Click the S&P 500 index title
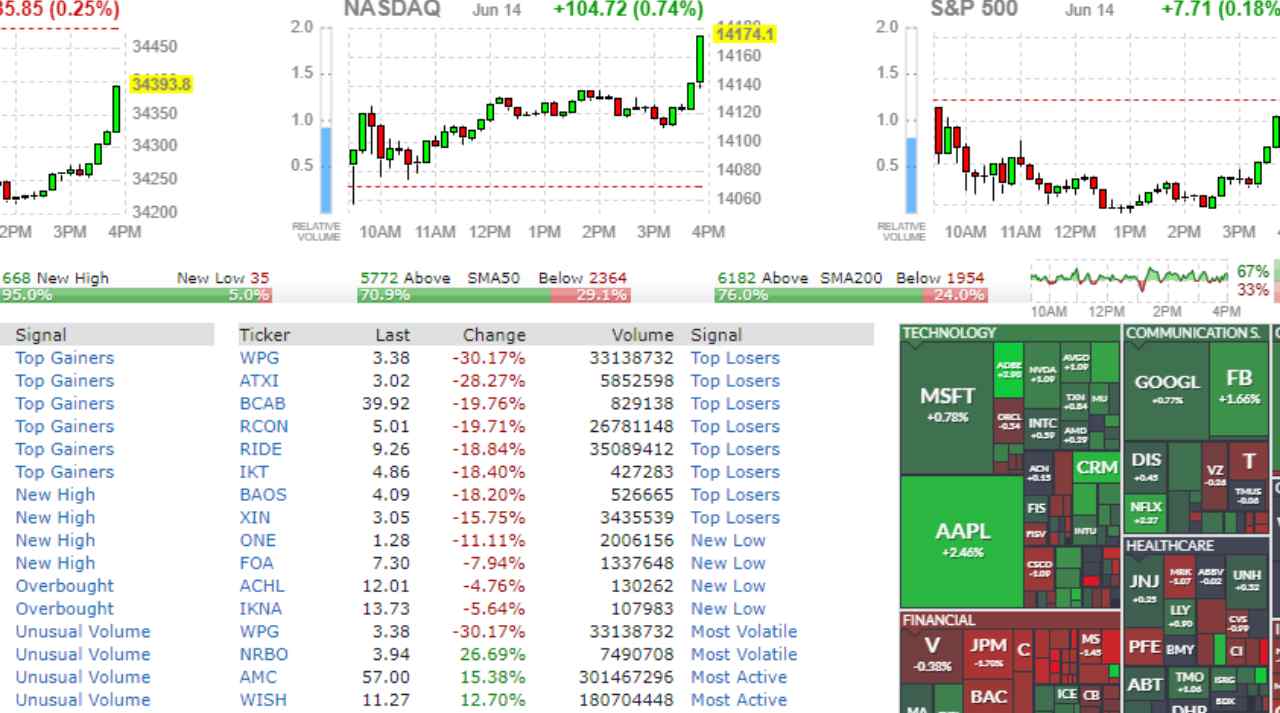The width and height of the screenshot is (1280, 713). click(974, 9)
